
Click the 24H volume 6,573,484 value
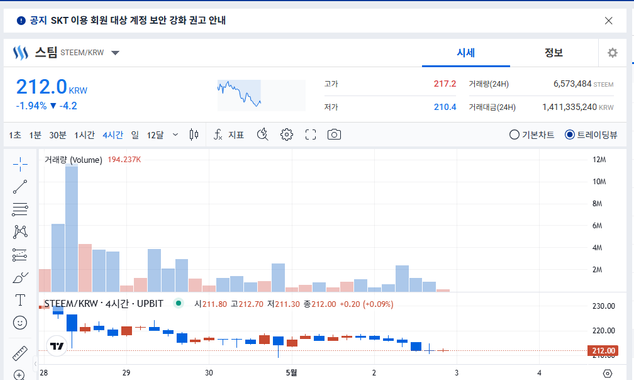(x=572, y=84)
